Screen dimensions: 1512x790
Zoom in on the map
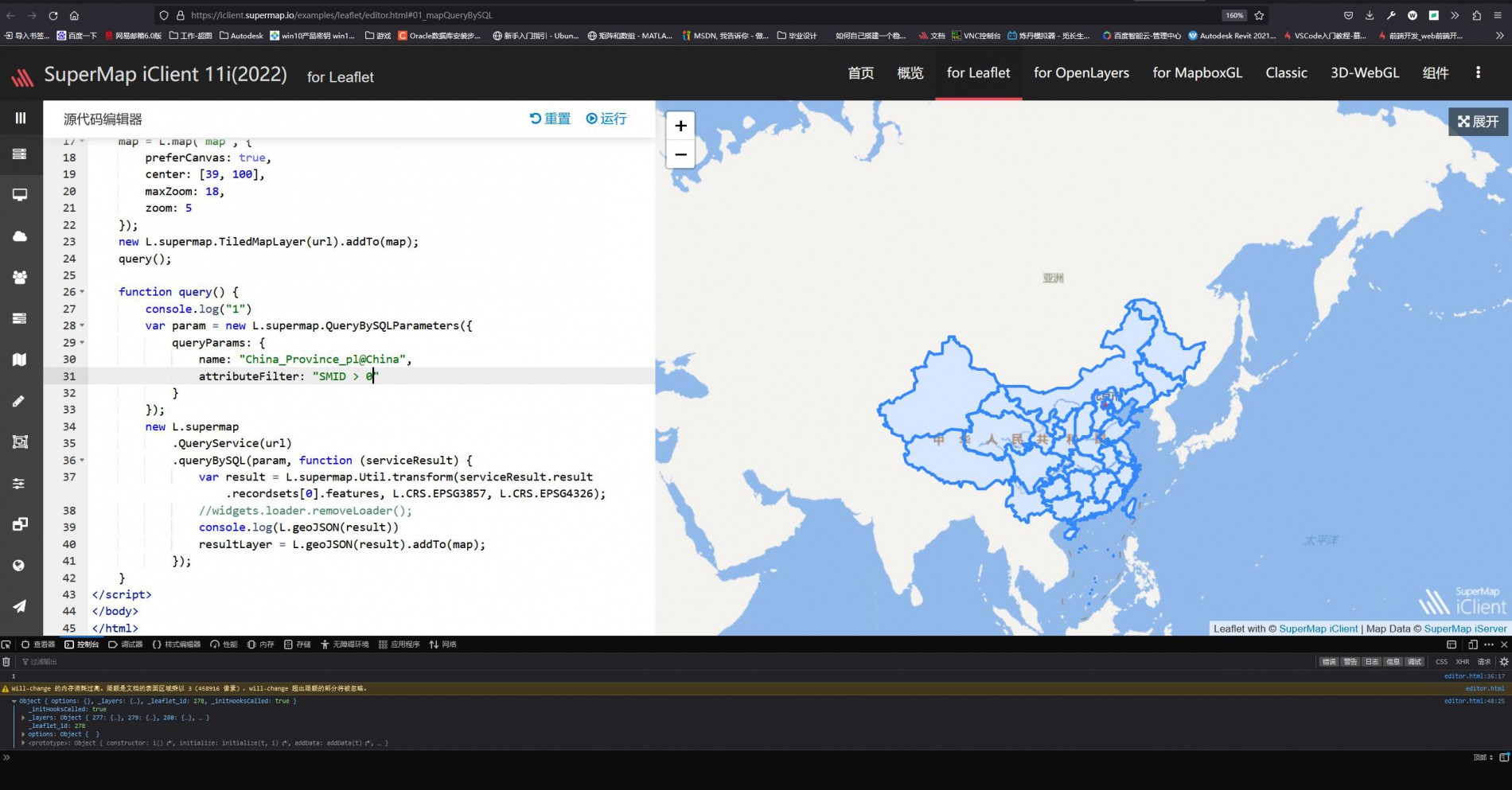point(680,126)
